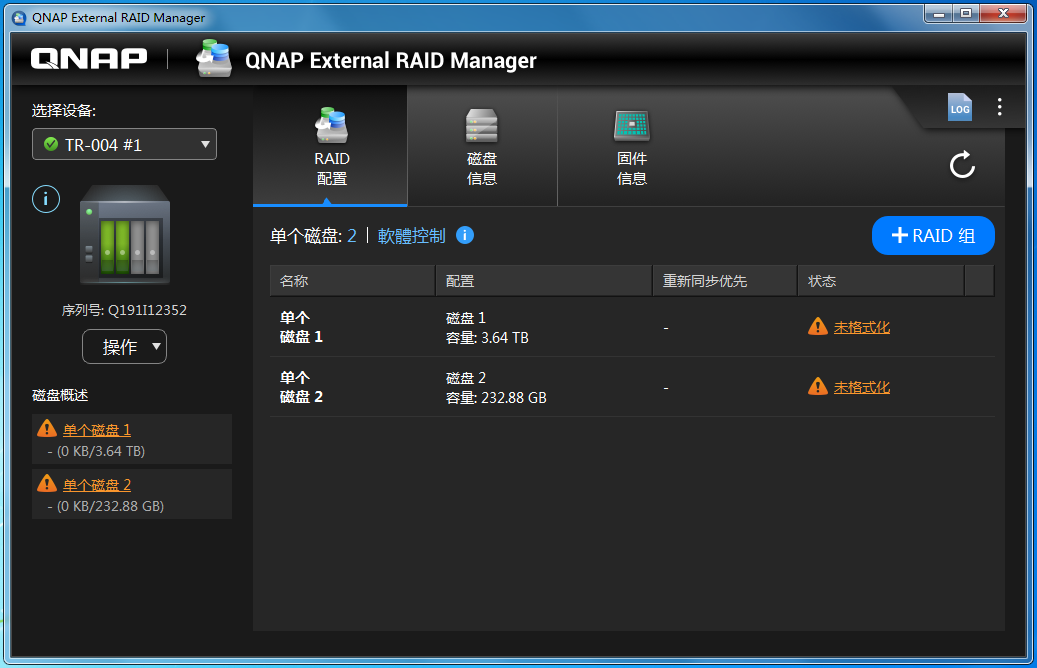Open 未格式化 link for 磁盘 2

861,388
